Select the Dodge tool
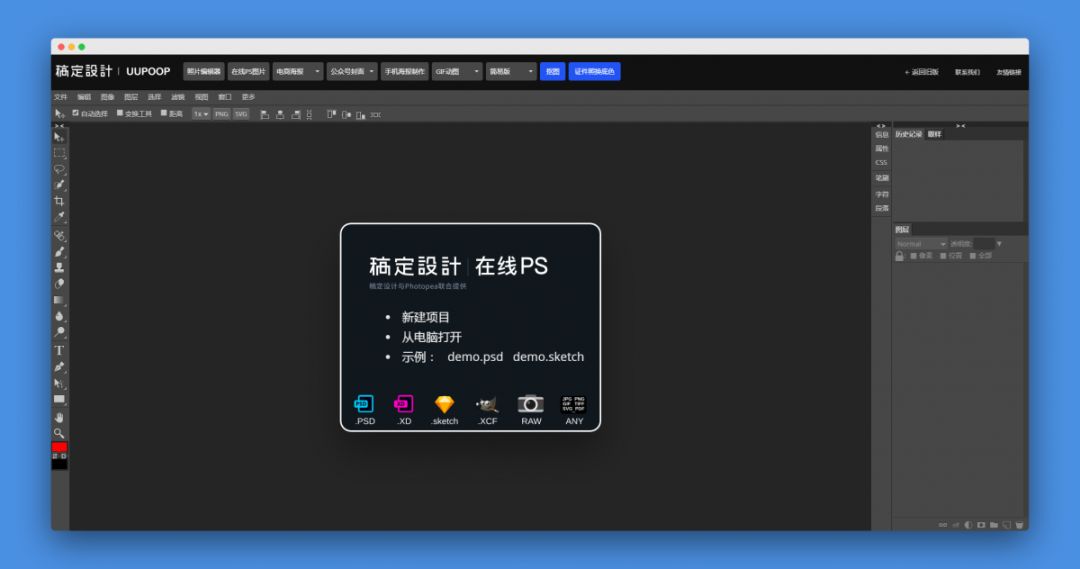 click(x=59, y=332)
